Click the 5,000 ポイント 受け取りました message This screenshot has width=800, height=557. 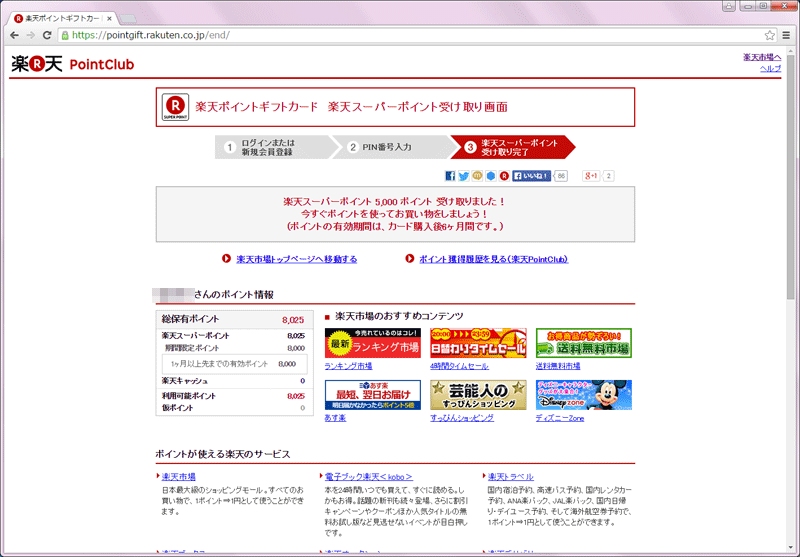(x=394, y=201)
